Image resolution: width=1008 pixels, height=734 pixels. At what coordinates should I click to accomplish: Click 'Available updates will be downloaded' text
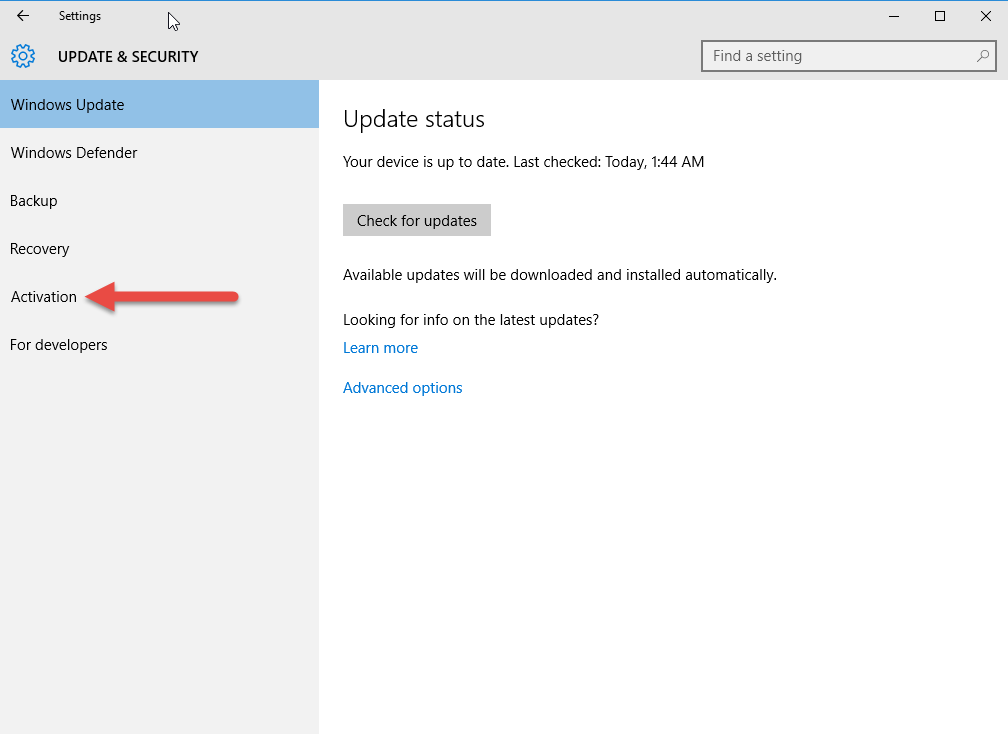560,275
